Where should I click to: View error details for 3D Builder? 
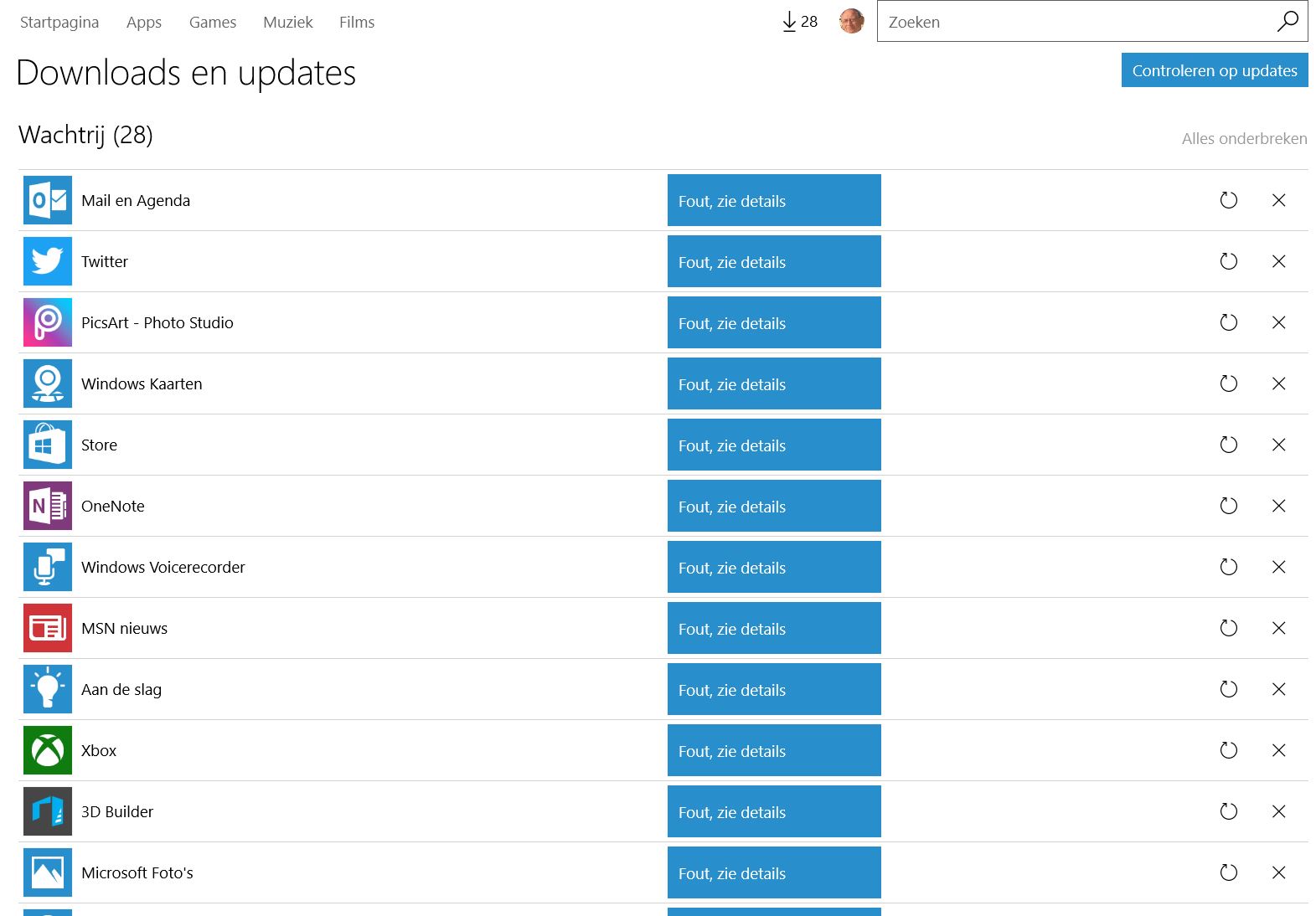(774, 811)
